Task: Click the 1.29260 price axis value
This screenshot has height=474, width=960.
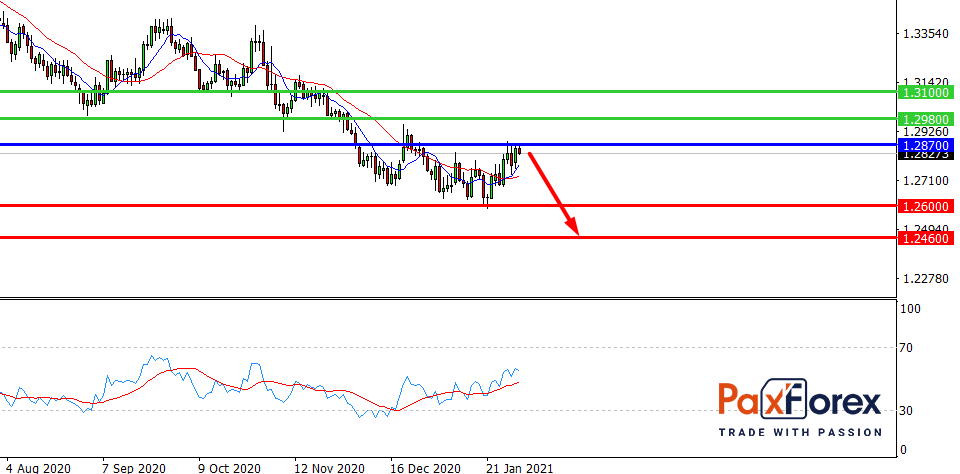Action: click(x=926, y=131)
